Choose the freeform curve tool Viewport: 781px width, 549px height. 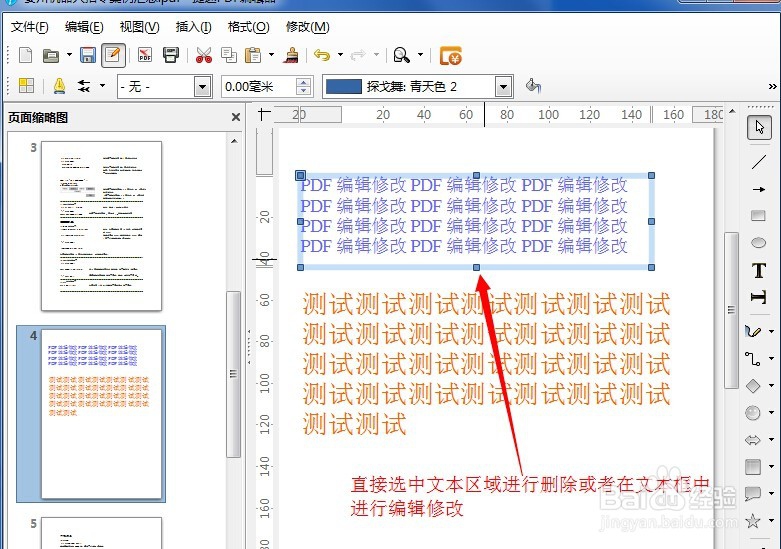[x=753, y=331]
